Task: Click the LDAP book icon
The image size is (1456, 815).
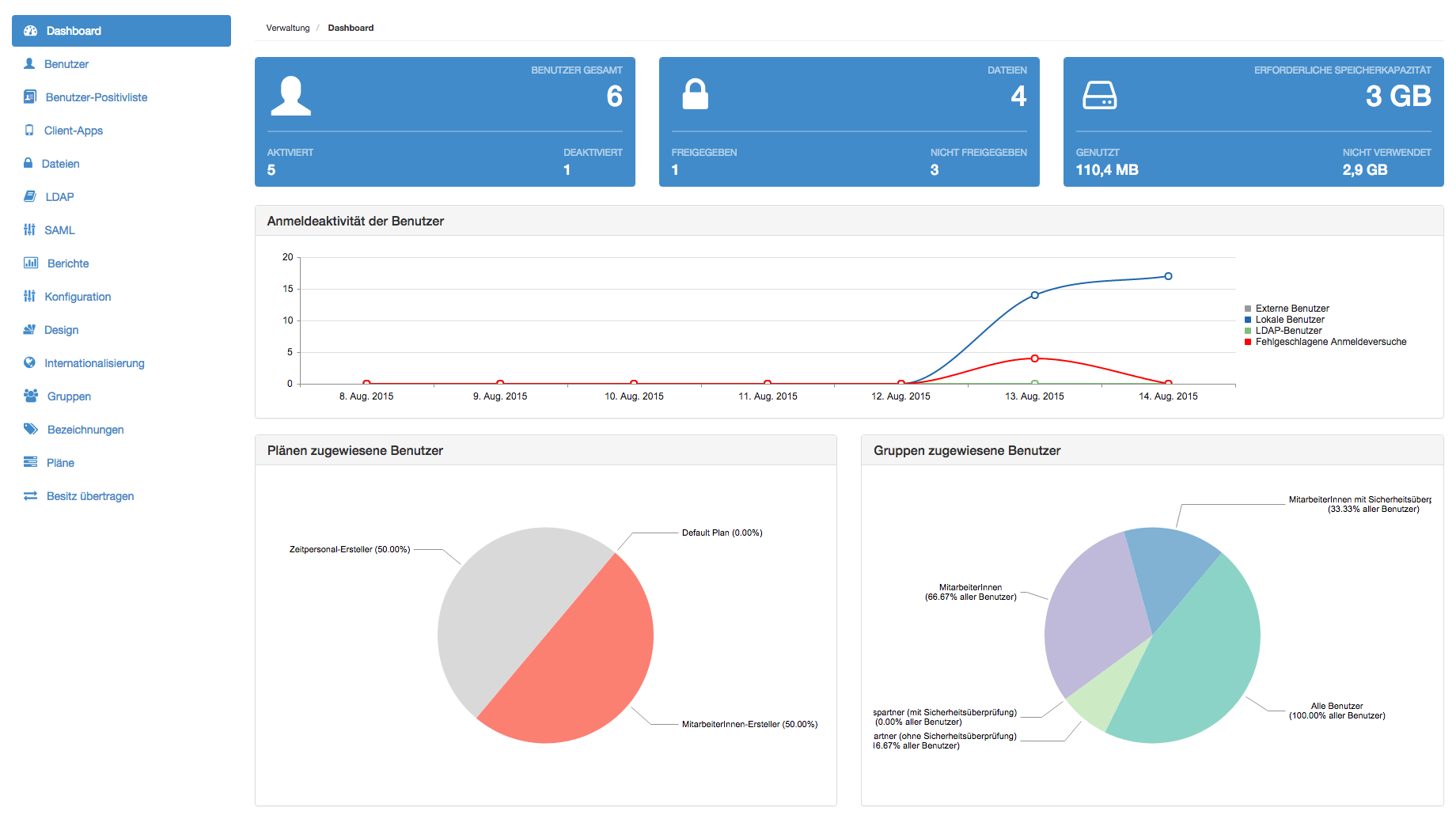Action: [x=30, y=196]
